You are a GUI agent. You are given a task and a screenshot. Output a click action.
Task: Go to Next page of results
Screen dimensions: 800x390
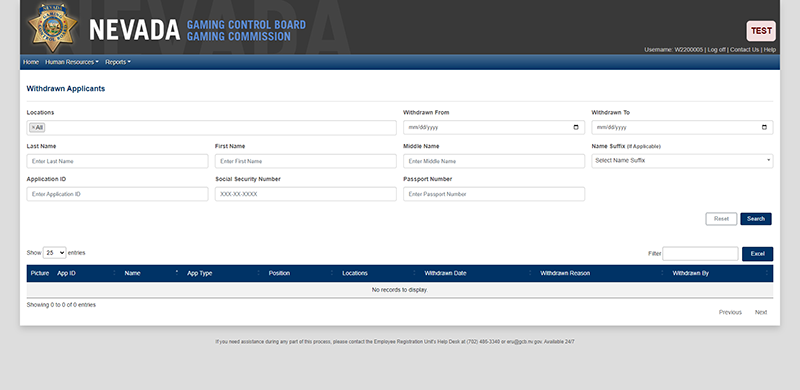pyautogui.click(x=761, y=312)
